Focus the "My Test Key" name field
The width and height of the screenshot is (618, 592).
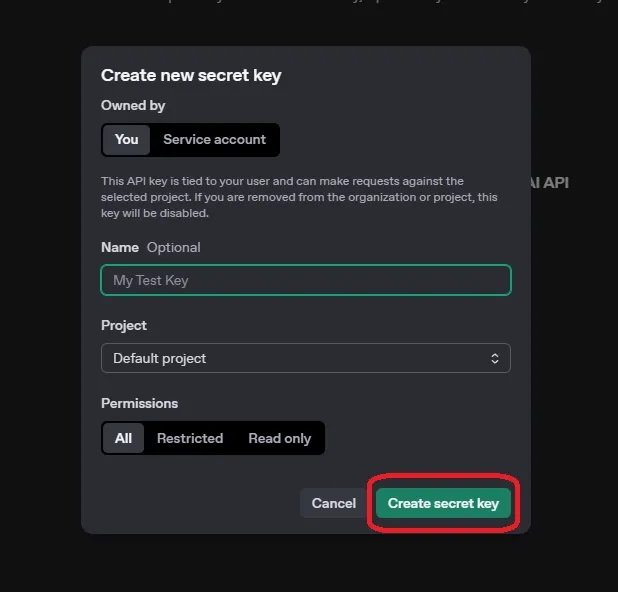point(305,280)
